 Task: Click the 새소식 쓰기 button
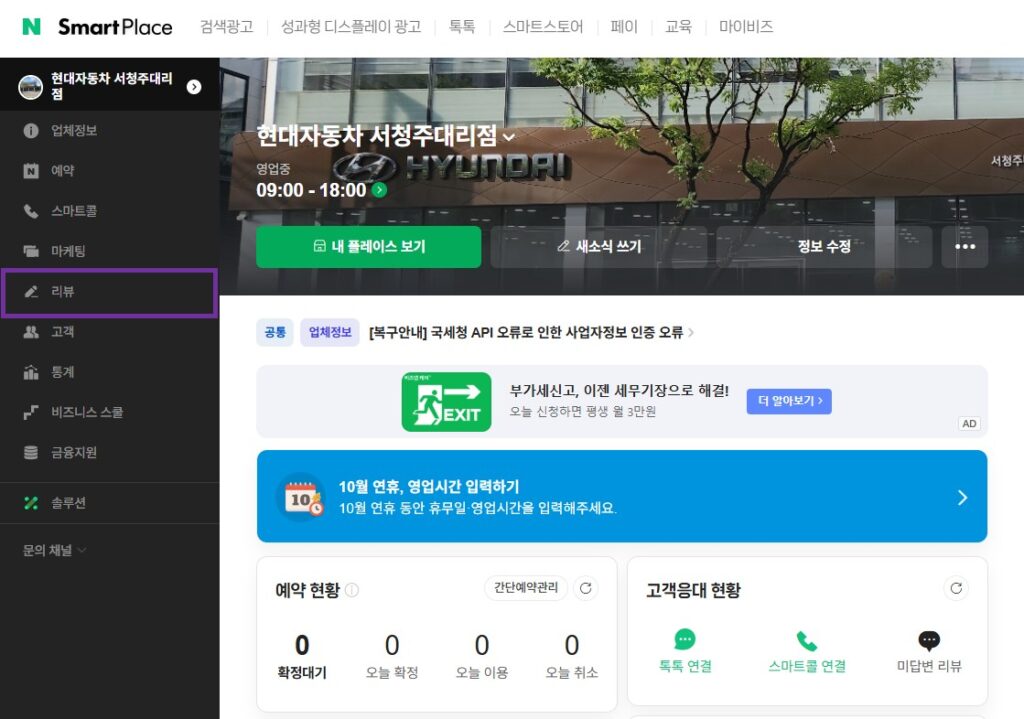599,247
